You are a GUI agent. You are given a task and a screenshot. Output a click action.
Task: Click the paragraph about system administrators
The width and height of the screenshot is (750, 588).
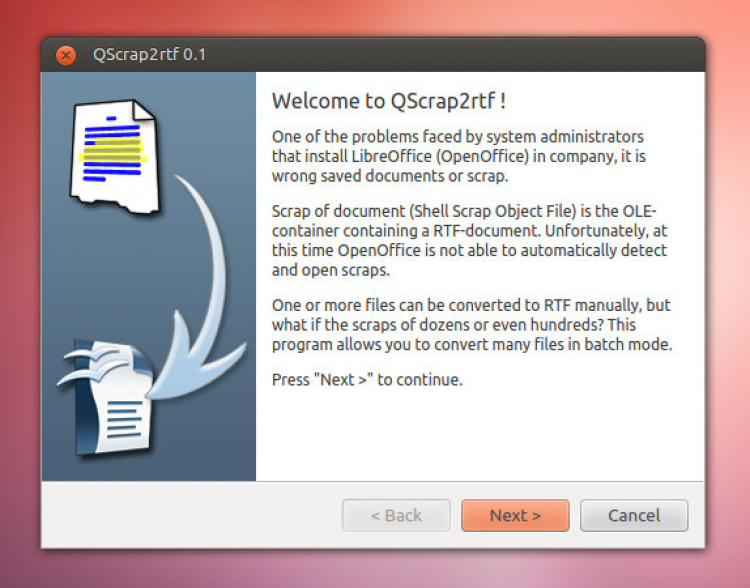coord(459,156)
